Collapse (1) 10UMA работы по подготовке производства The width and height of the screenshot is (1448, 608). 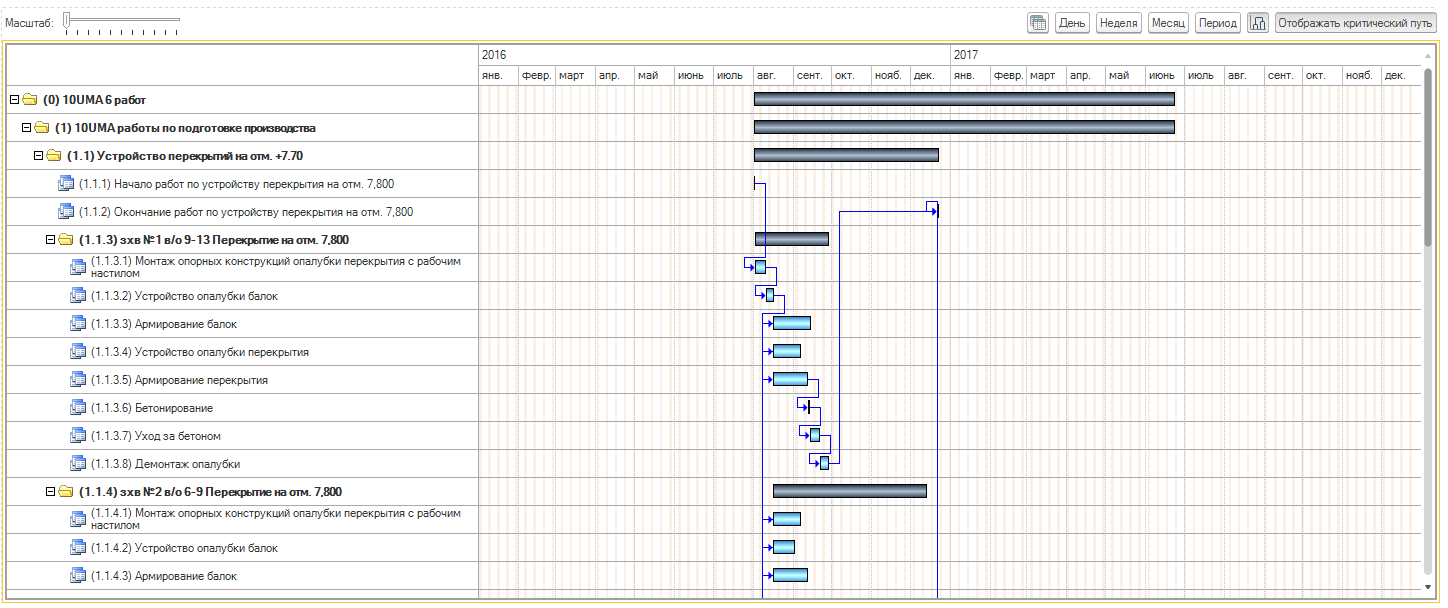click(x=26, y=128)
